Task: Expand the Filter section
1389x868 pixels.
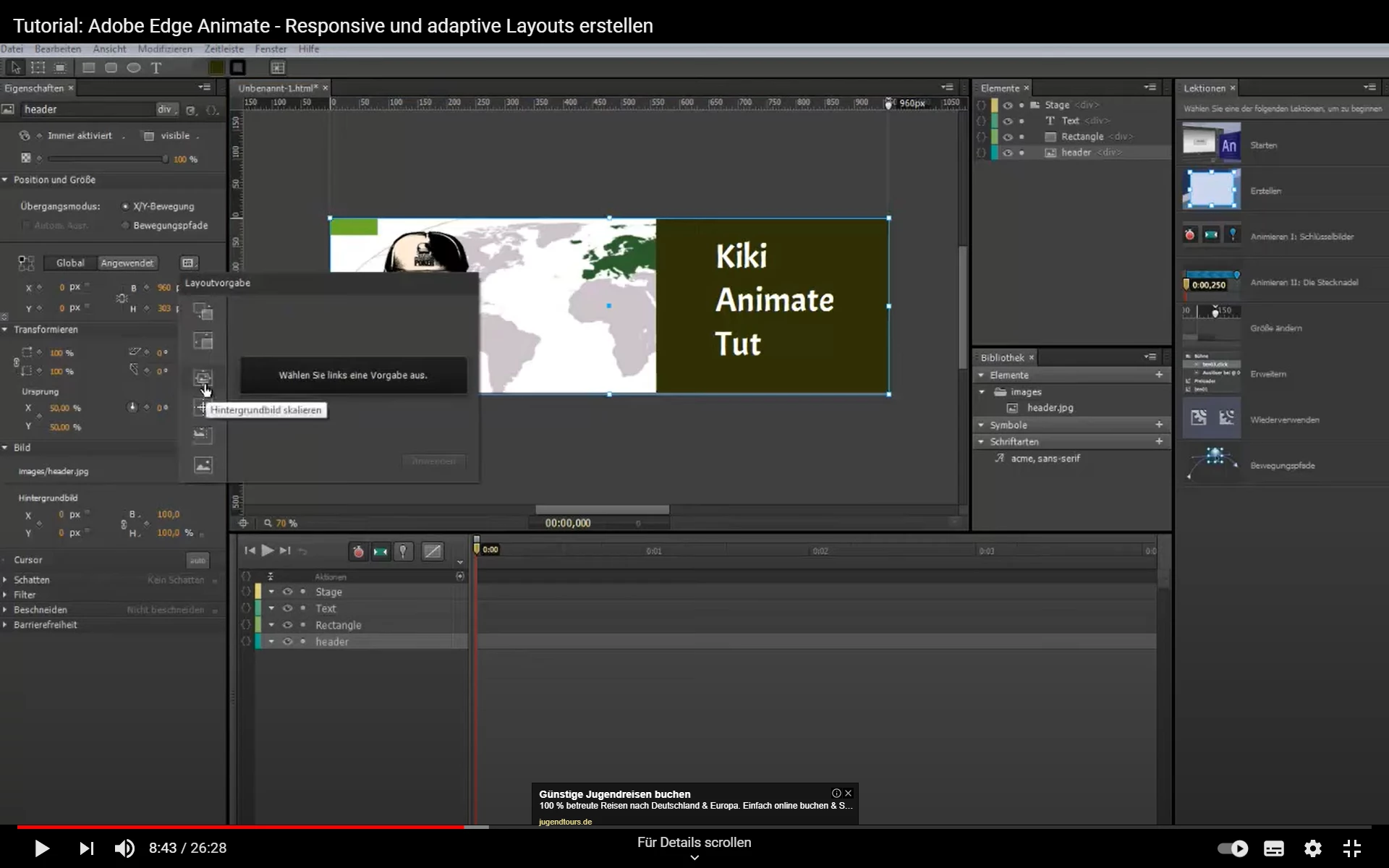Action: pyautogui.click(x=5, y=595)
